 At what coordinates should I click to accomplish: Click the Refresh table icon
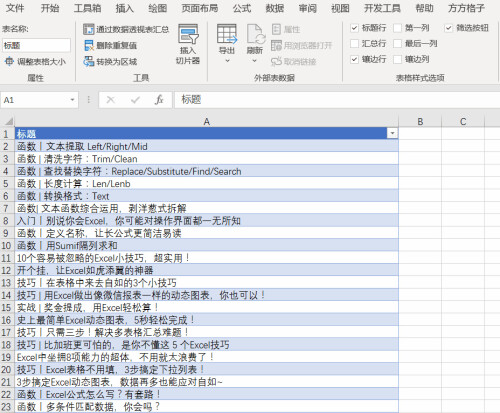[x=255, y=34]
